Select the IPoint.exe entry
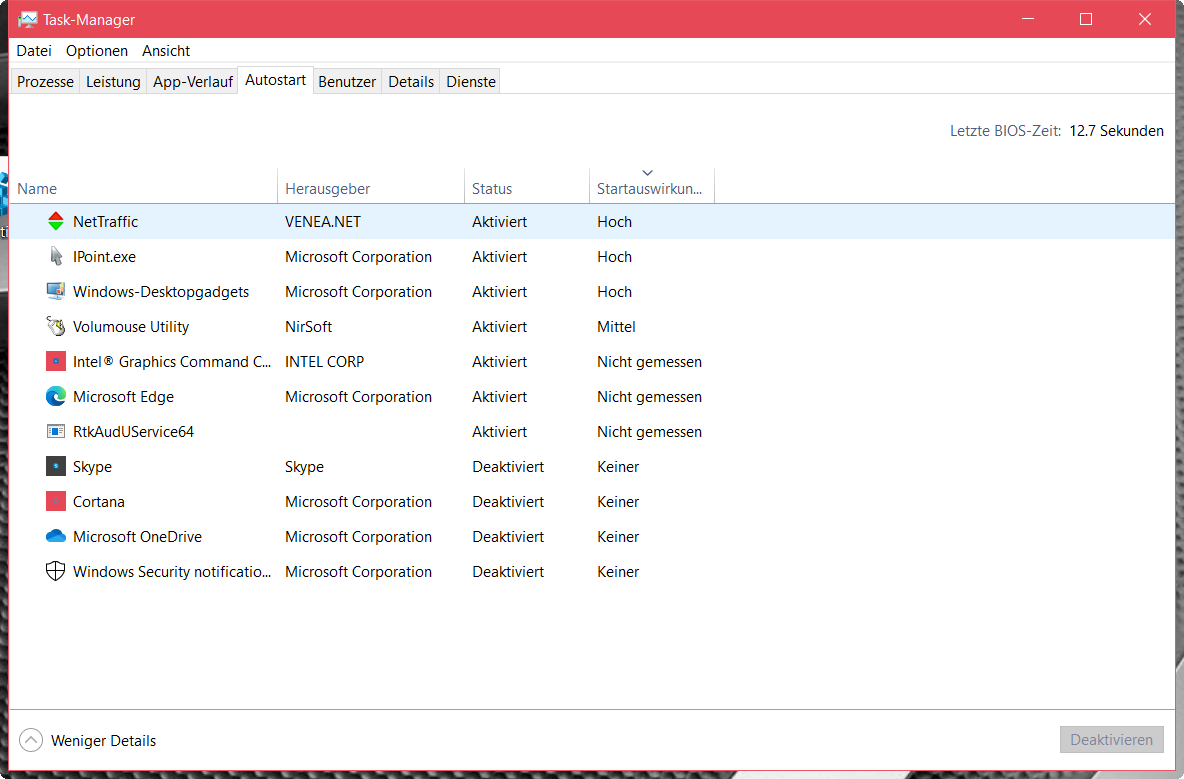1184x779 pixels. coord(104,257)
